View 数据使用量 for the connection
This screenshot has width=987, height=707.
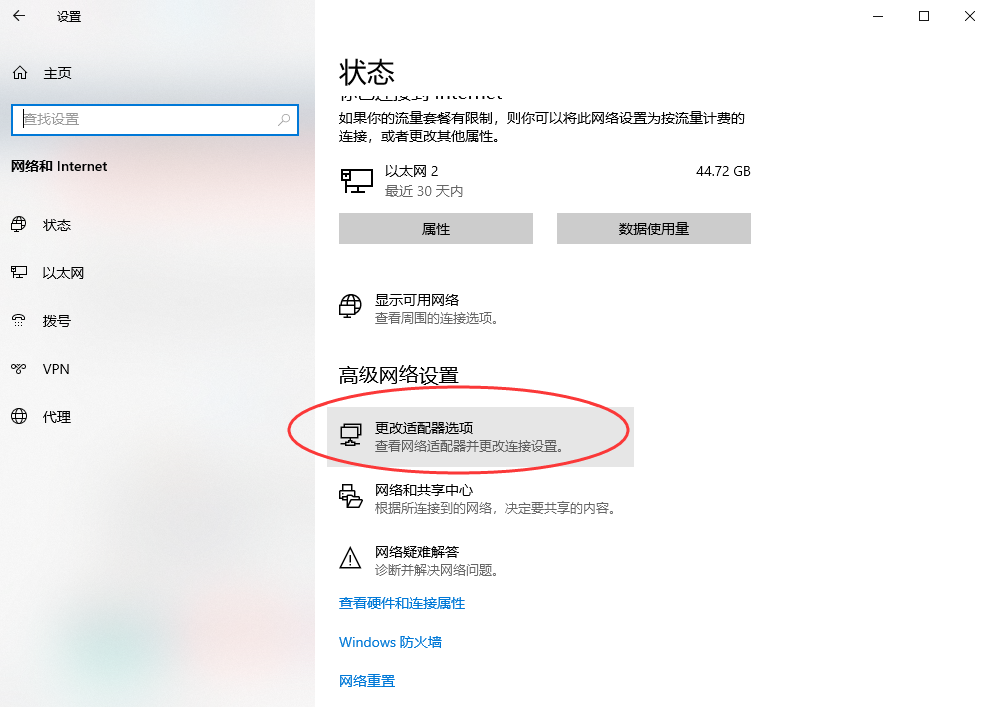point(653,228)
